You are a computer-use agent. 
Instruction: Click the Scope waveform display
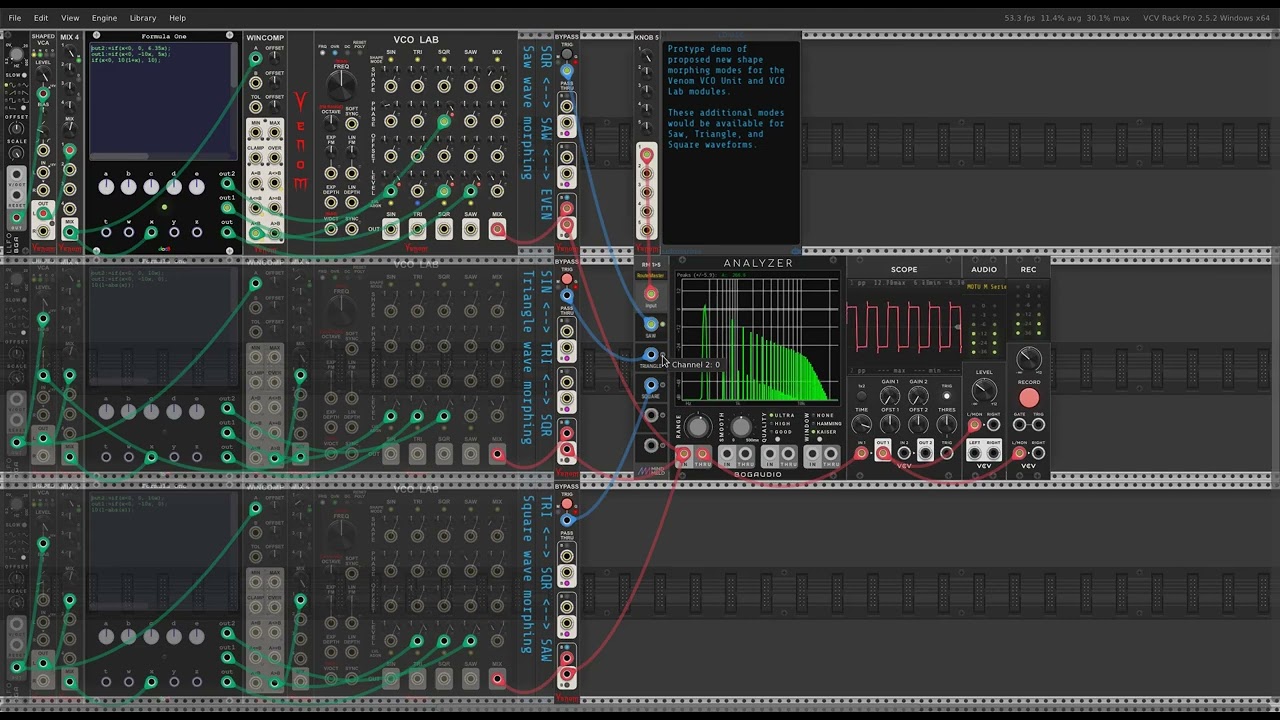point(904,327)
